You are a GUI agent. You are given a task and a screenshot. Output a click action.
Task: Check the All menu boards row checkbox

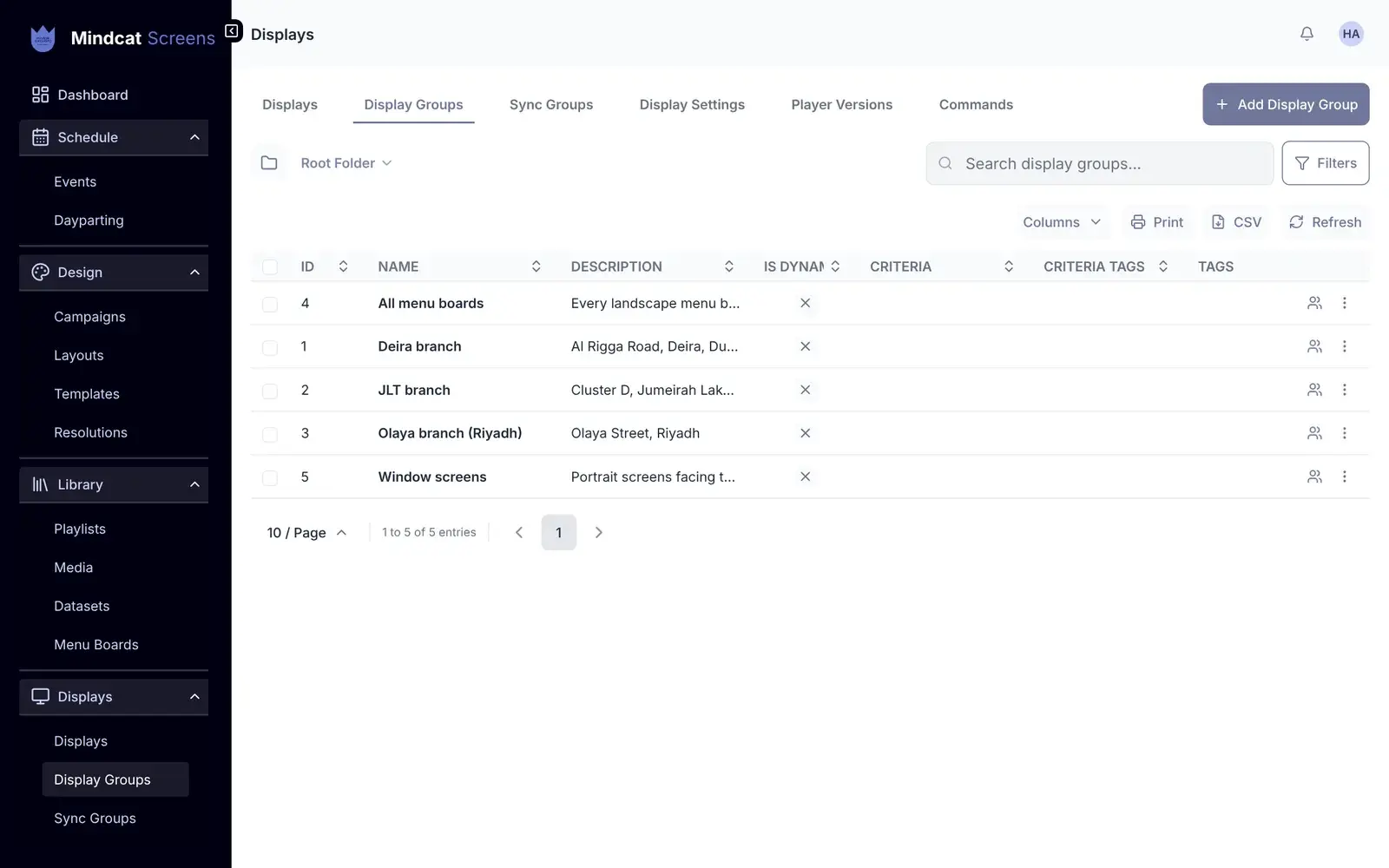pyautogui.click(x=270, y=304)
